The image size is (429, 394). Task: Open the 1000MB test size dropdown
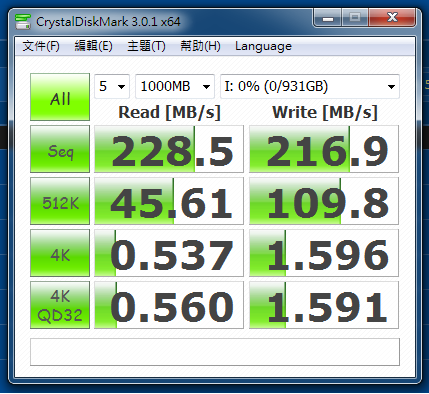pyautogui.click(x=175, y=86)
